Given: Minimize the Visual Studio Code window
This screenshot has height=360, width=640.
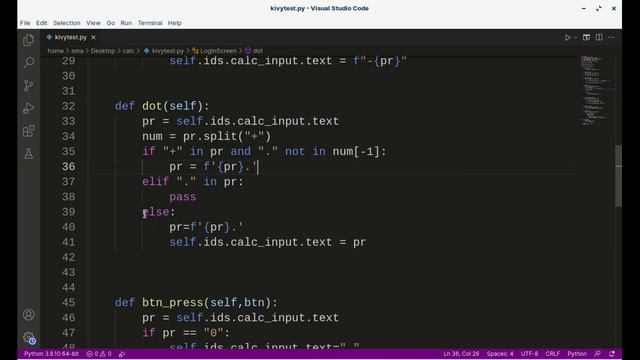Looking at the screenshot, I should tap(584, 8).
